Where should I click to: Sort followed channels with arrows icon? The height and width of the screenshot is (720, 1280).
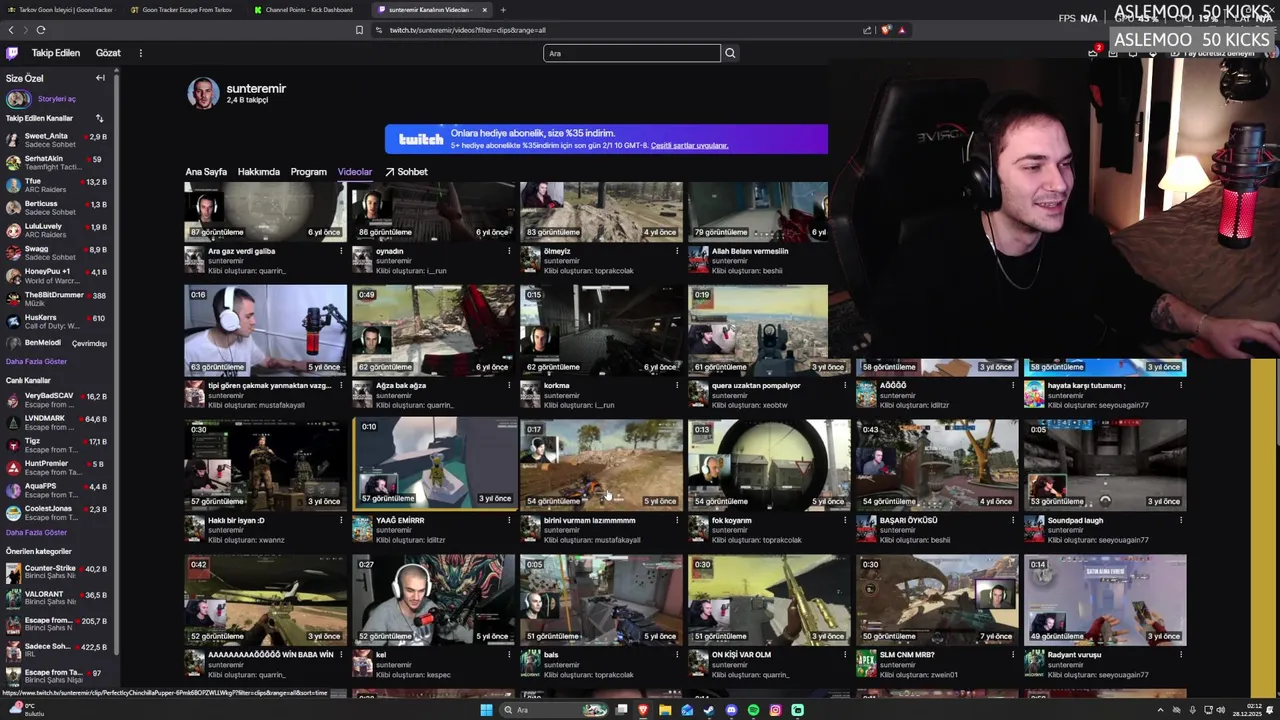pos(99,118)
